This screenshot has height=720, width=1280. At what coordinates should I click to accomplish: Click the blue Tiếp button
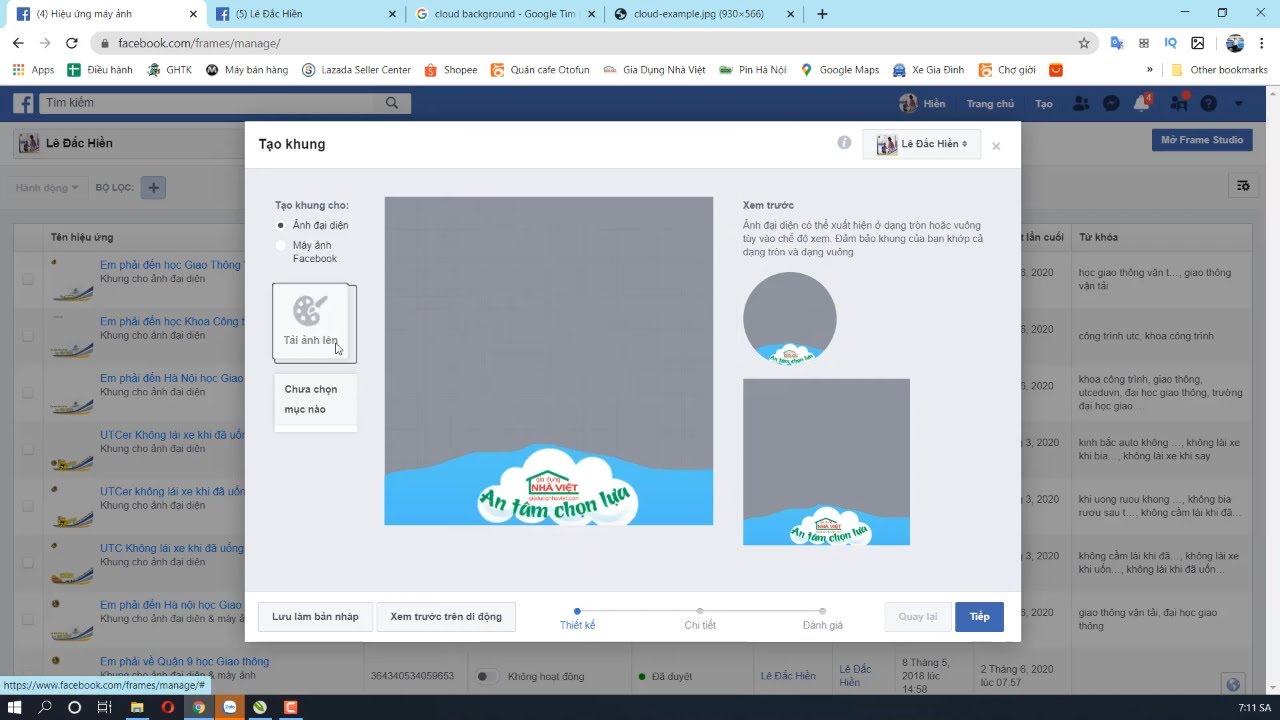point(979,617)
